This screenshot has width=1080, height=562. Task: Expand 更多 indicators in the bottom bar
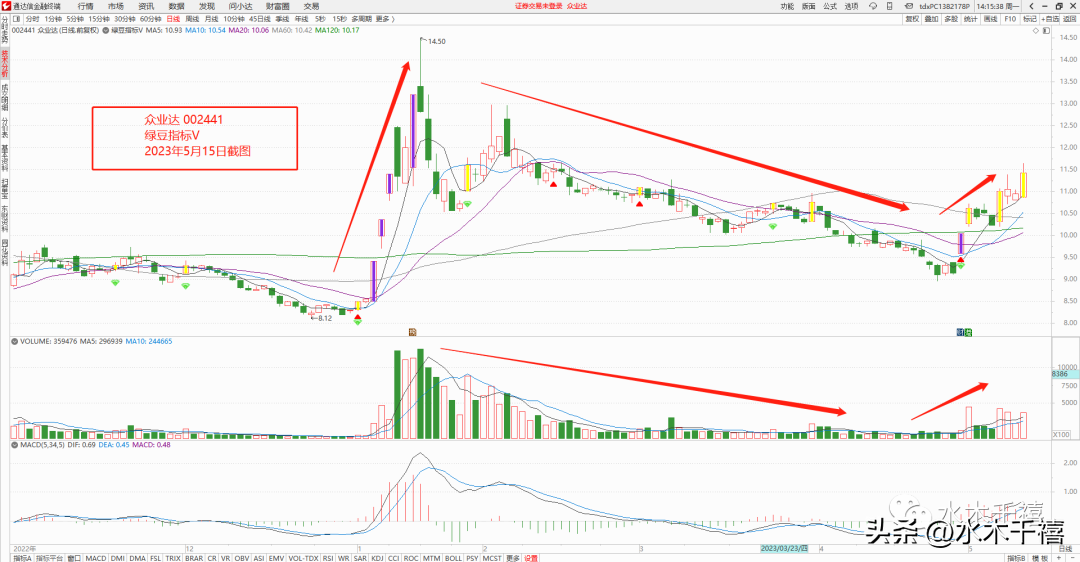coord(512,558)
